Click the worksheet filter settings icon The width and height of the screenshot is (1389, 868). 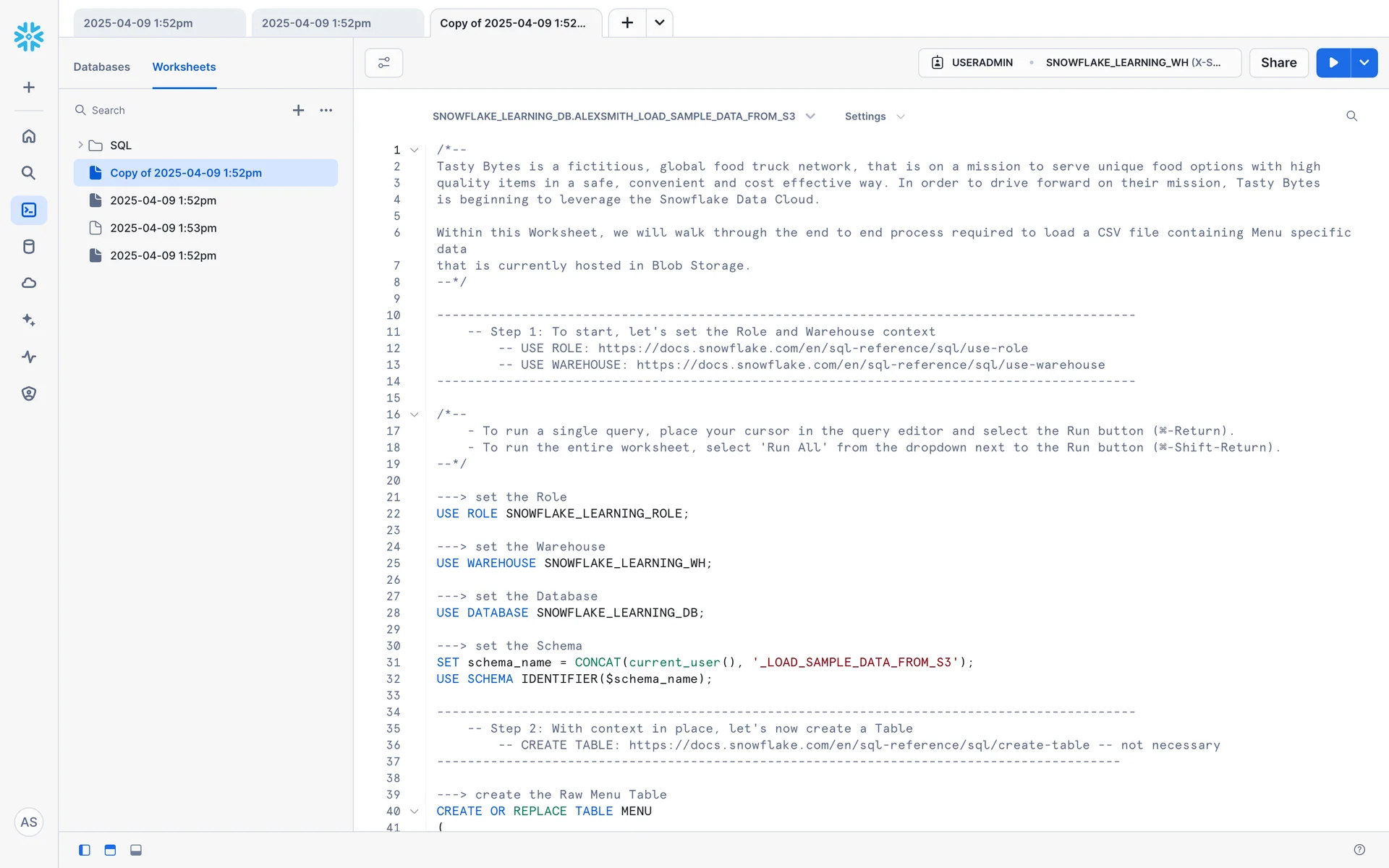[383, 63]
